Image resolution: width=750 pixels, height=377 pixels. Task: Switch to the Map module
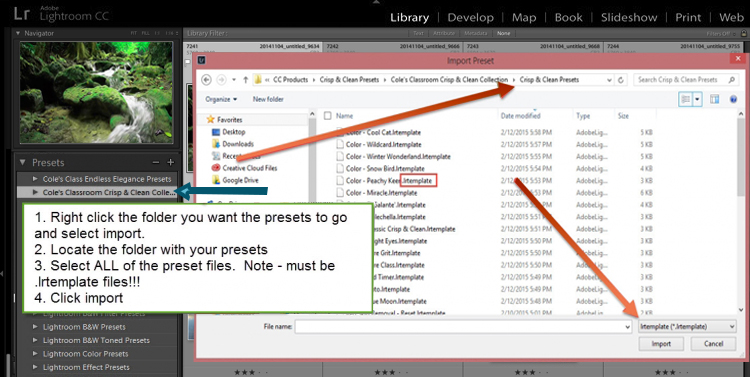524,18
